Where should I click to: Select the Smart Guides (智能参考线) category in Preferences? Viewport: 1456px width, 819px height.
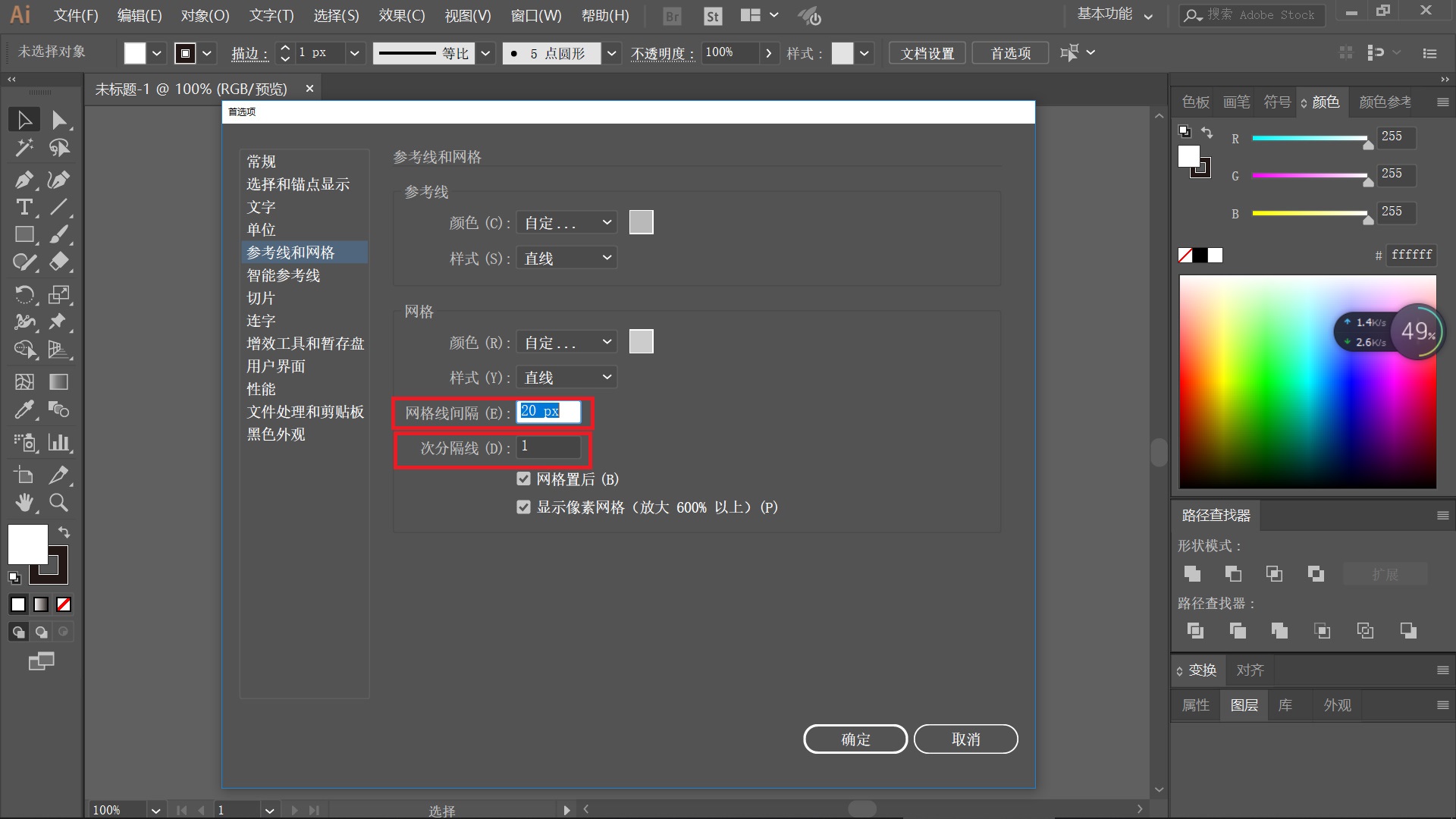click(283, 275)
